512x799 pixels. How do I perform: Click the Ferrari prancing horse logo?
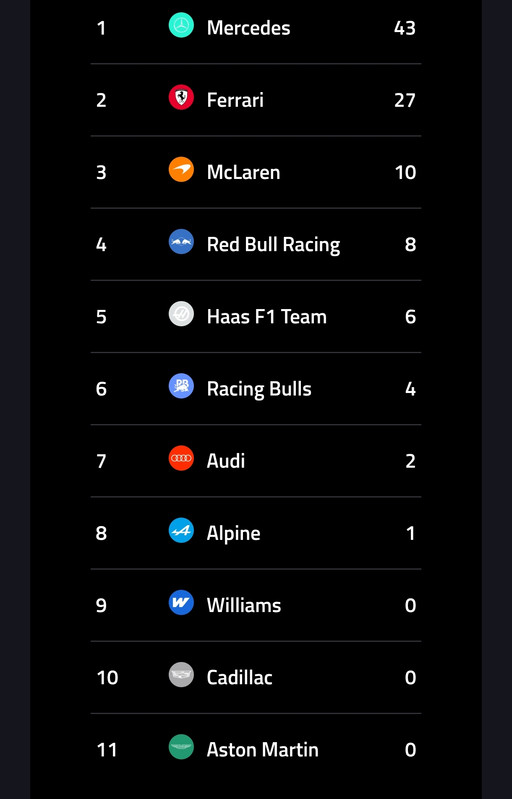pos(181,97)
